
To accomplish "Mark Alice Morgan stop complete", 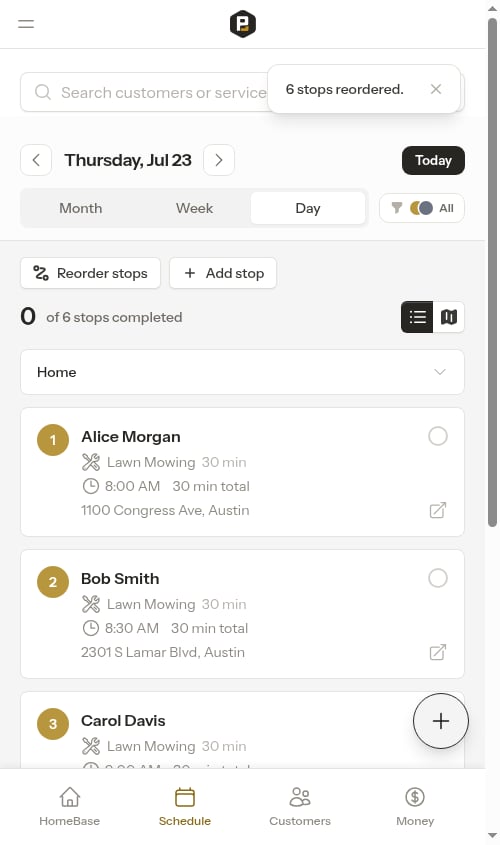I will tap(438, 436).
